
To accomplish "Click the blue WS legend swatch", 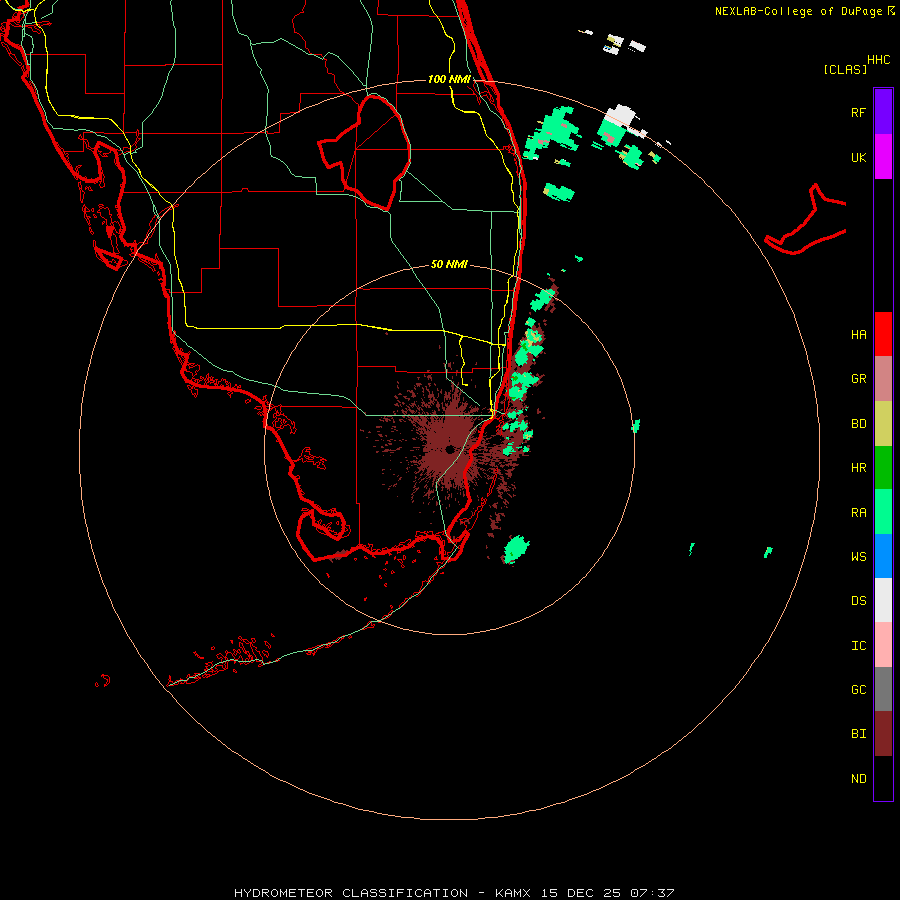I will 883,556.
